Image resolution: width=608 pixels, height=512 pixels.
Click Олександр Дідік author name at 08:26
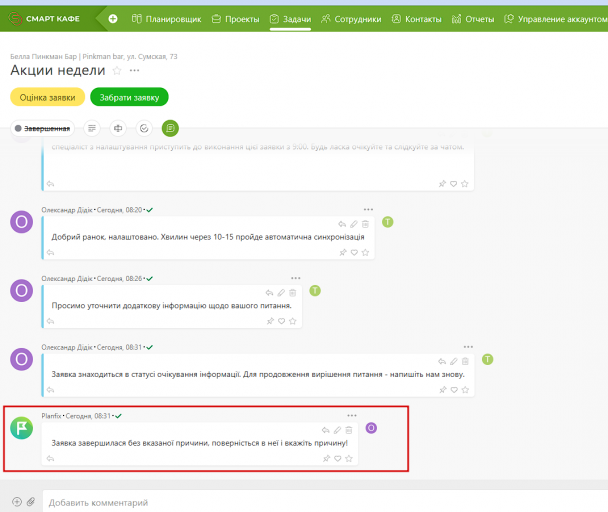tap(67, 278)
